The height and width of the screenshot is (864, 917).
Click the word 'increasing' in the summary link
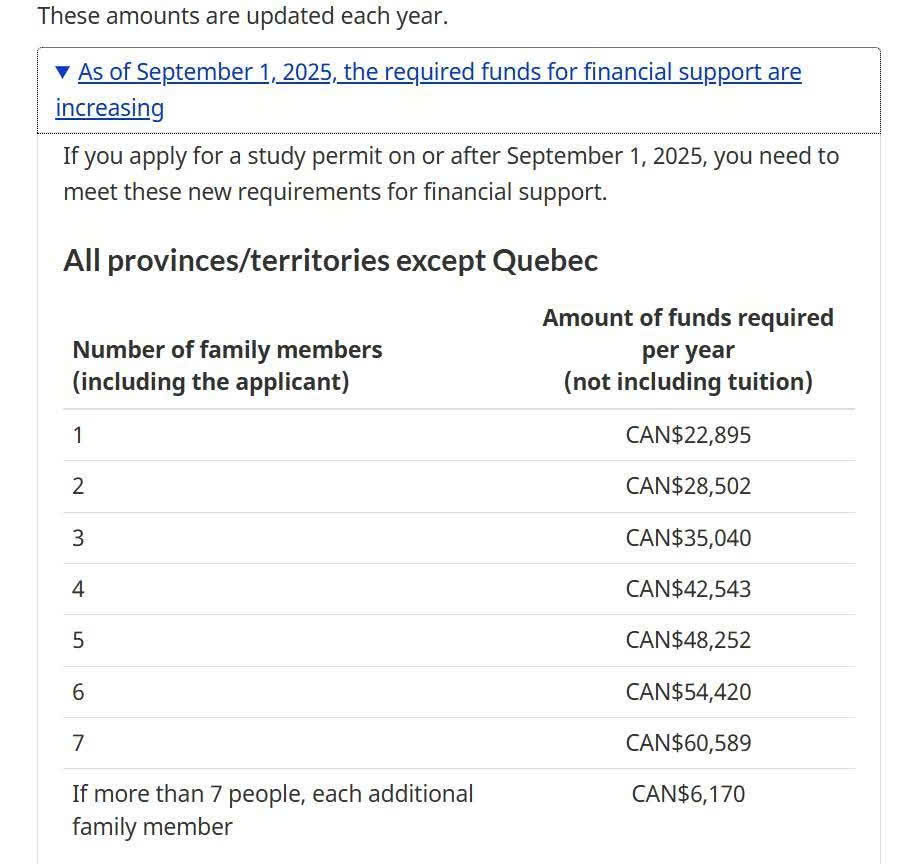(x=109, y=108)
